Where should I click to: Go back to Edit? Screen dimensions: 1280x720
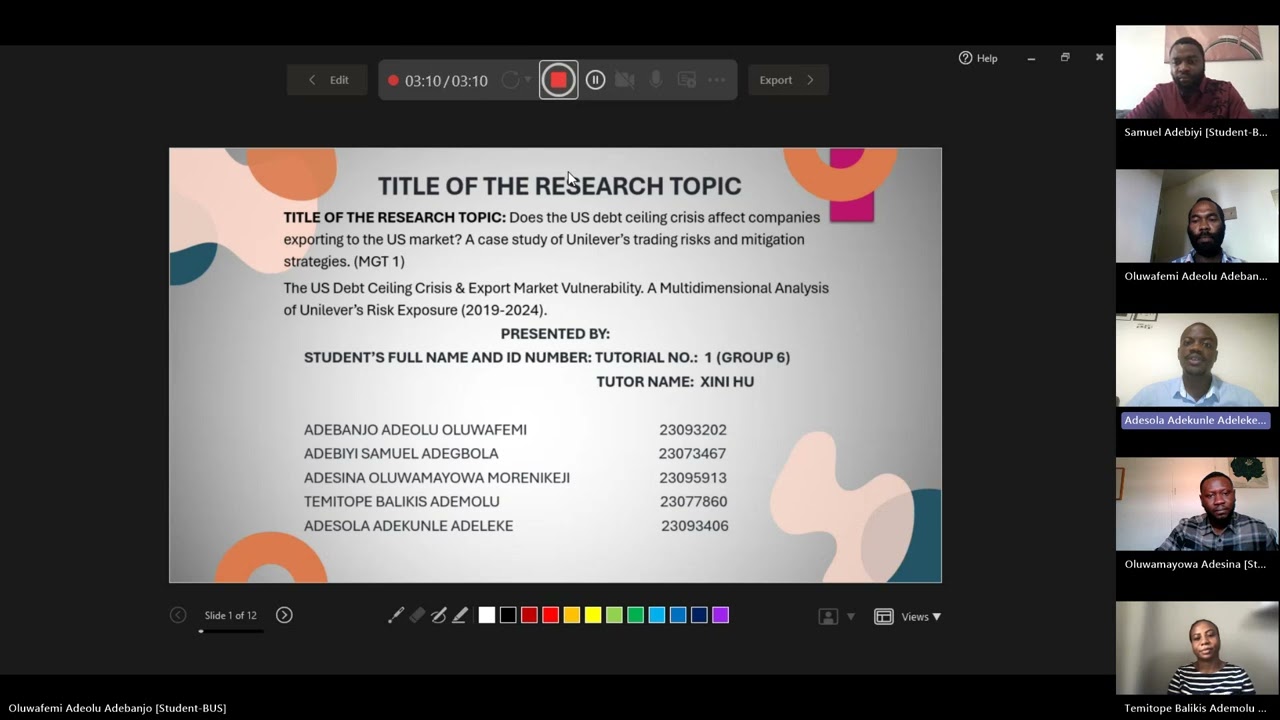click(327, 80)
